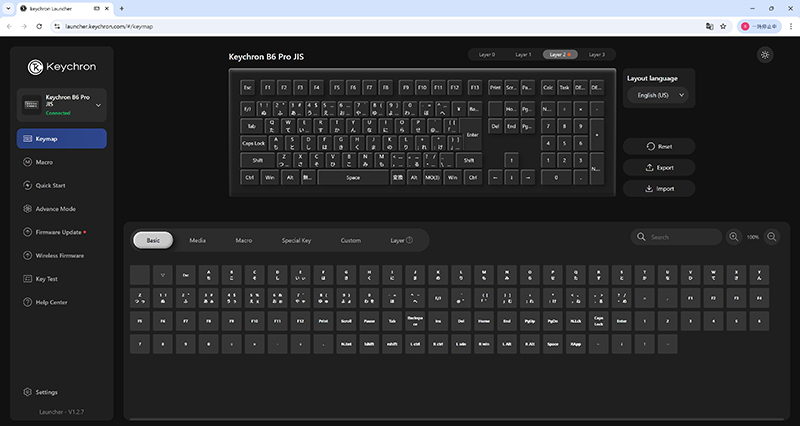This screenshot has width=800, height=426.
Task: Switch to Layer 3
Action: [596, 55]
